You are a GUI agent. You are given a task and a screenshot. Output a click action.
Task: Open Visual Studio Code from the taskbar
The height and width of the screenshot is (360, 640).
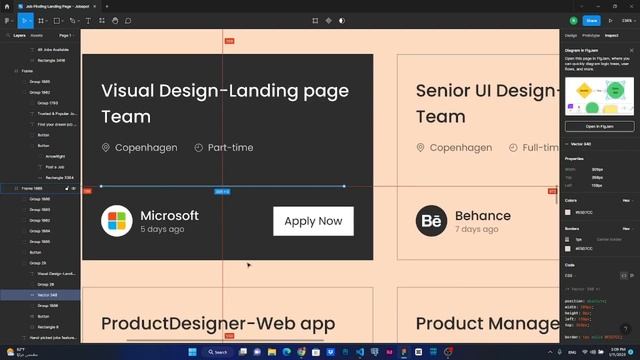[x=360, y=352]
